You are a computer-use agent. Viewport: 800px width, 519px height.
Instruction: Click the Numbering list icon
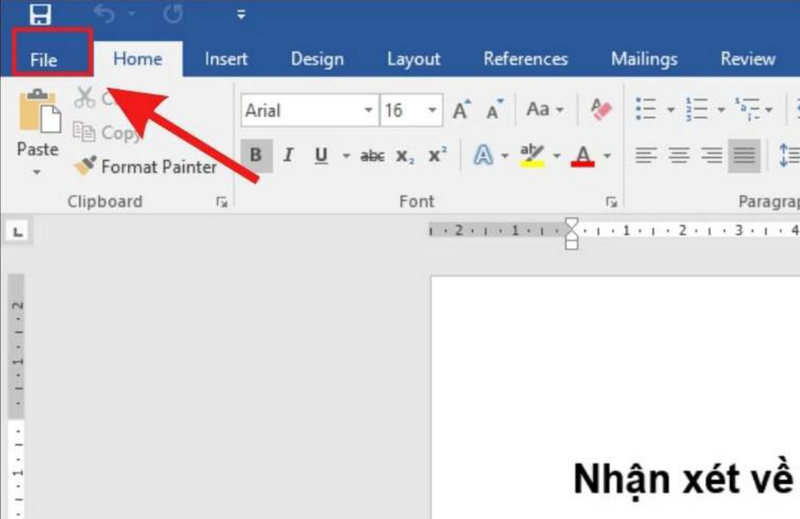click(696, 109)
